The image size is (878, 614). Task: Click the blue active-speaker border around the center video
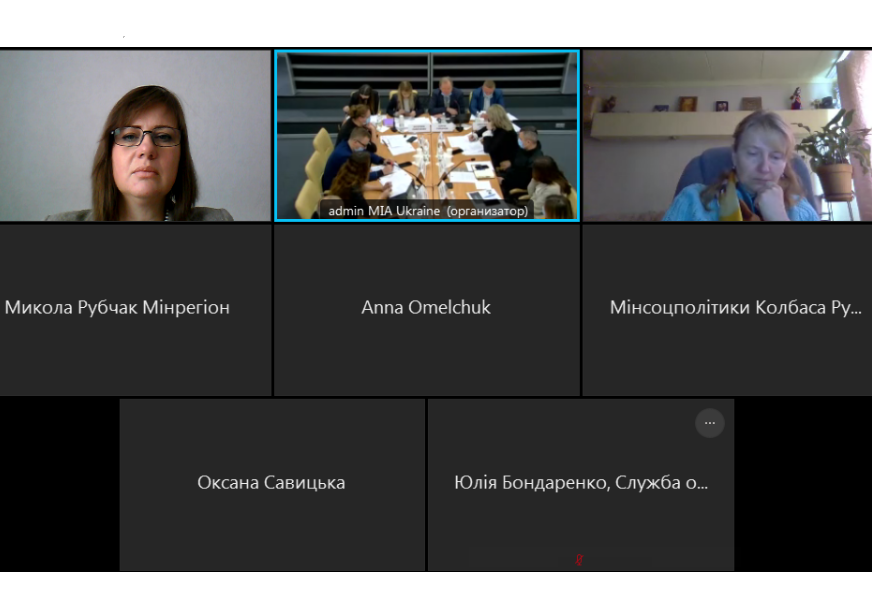427,51
